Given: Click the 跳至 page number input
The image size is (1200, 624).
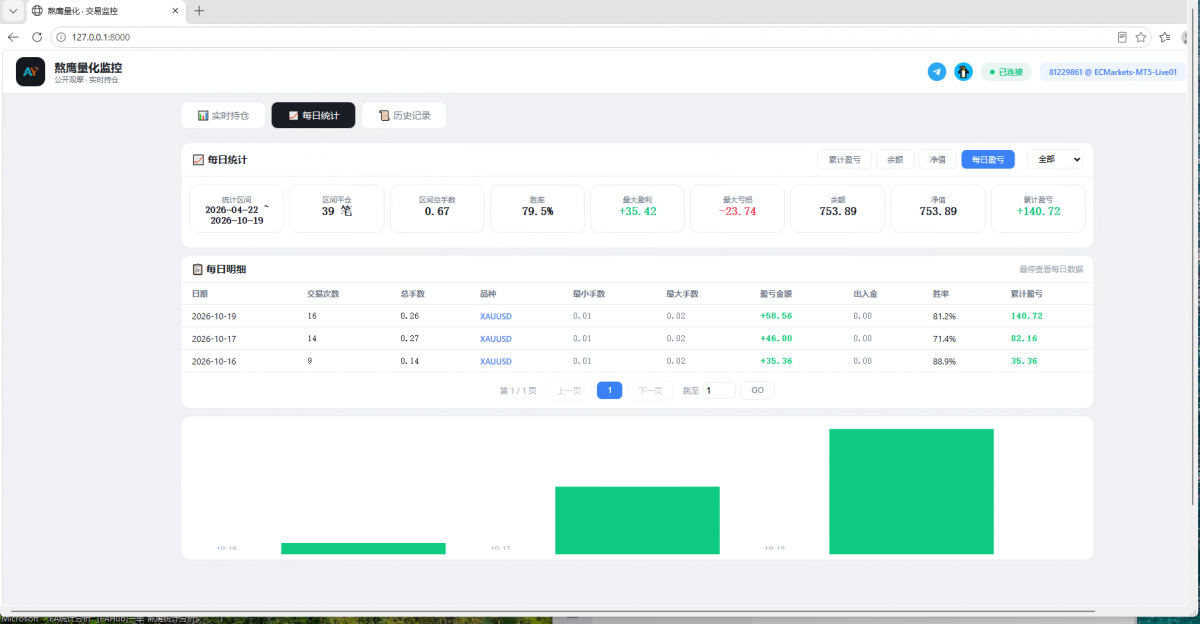Looking at the screenshot, I should click(719, 391).
